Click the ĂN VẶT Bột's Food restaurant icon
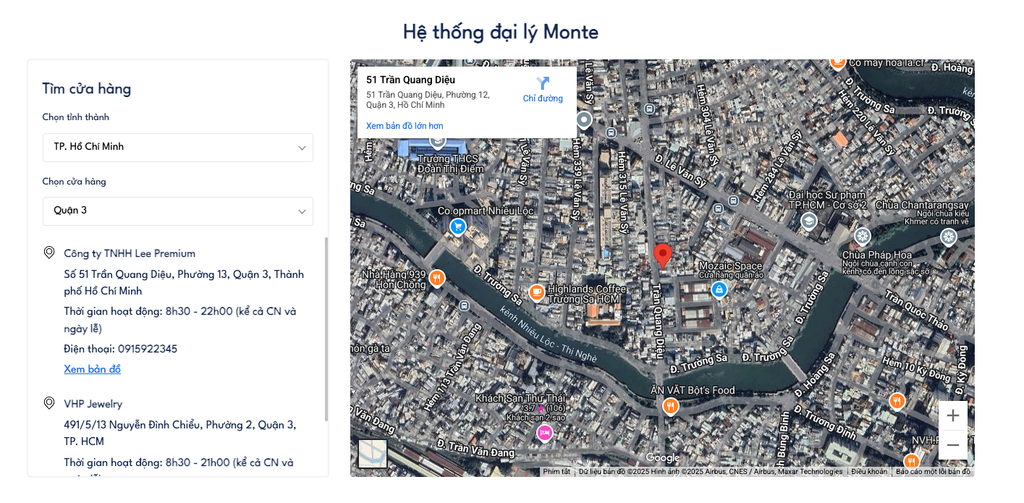Screen dimensions: 1024x503 [x=670, y=406]
